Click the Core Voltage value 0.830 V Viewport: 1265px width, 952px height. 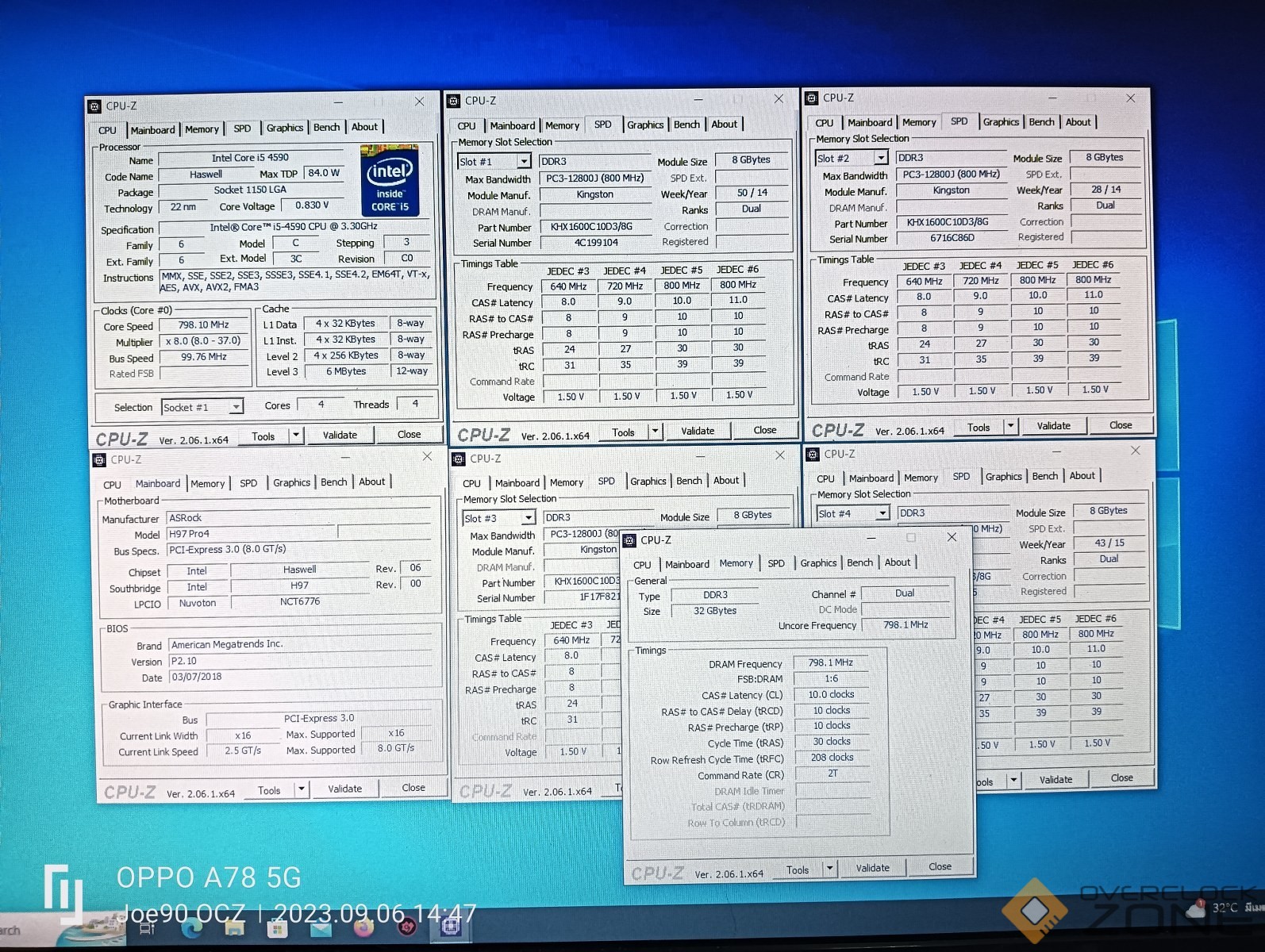click(312, 205)
